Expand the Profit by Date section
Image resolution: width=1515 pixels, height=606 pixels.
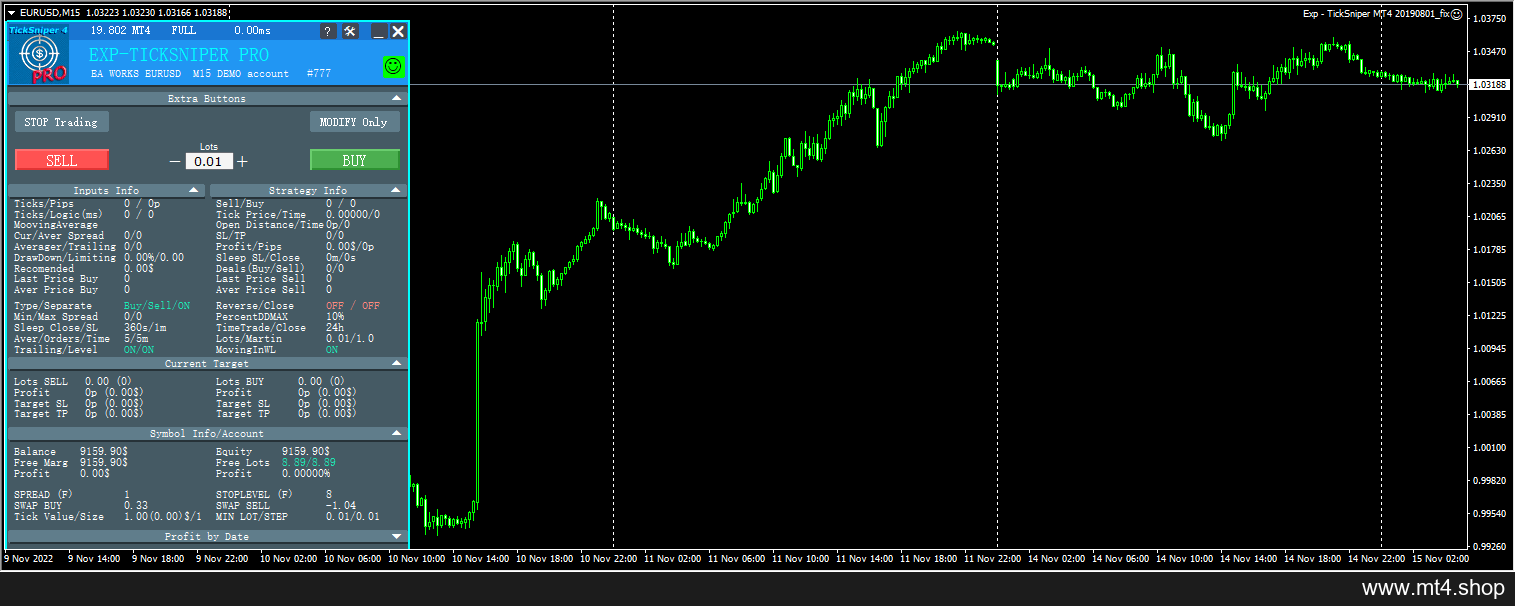[x=396, y=536]
